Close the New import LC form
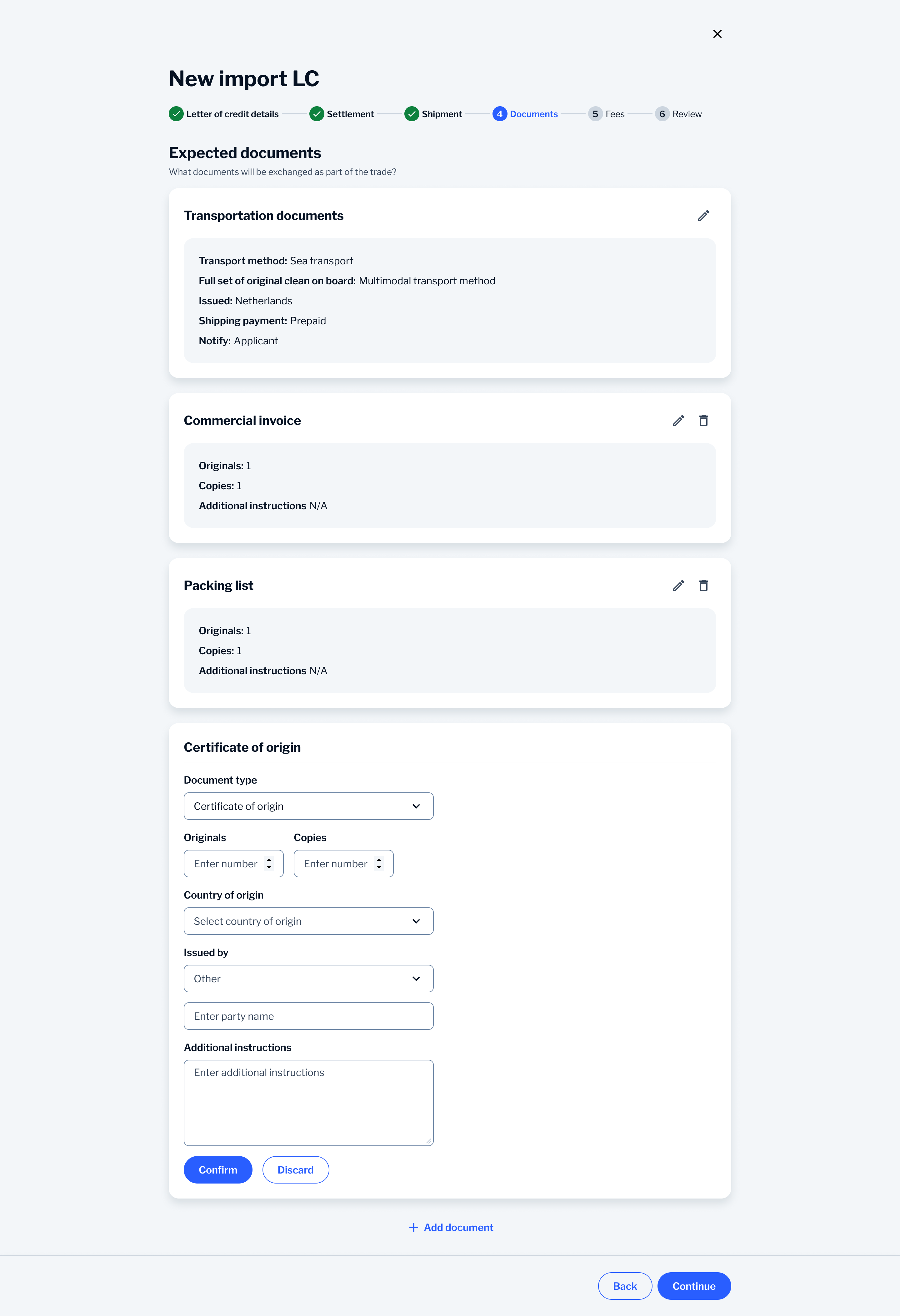This screenshot has width=900, height=1316. coord(717,33)
